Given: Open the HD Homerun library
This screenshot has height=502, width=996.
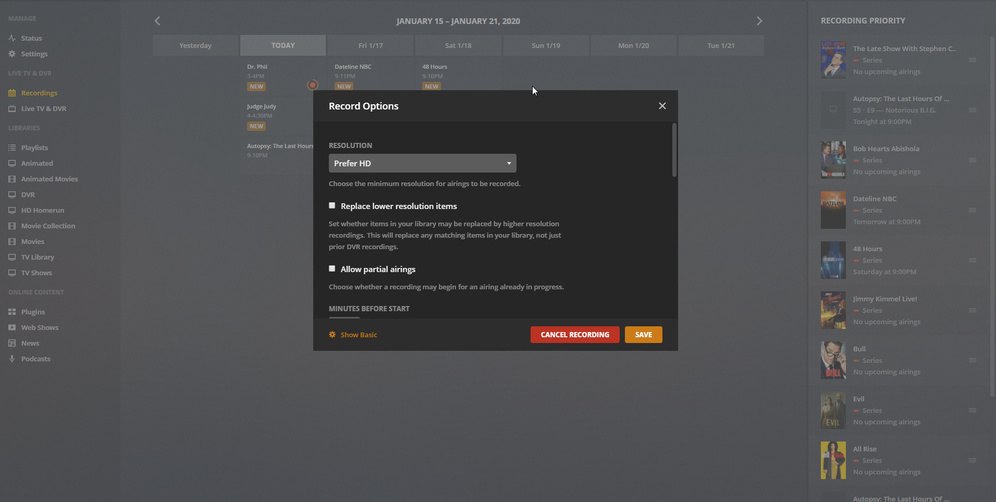Looking at the screenshot, I should [x=36, y=210].
